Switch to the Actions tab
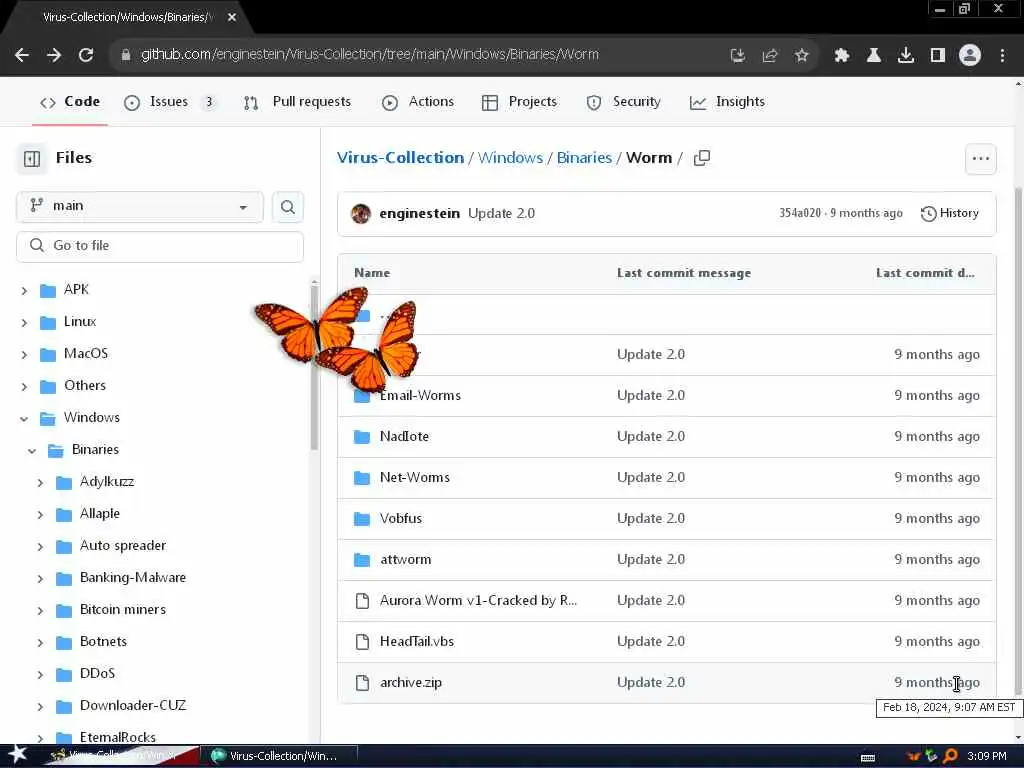 click(418, 102)
